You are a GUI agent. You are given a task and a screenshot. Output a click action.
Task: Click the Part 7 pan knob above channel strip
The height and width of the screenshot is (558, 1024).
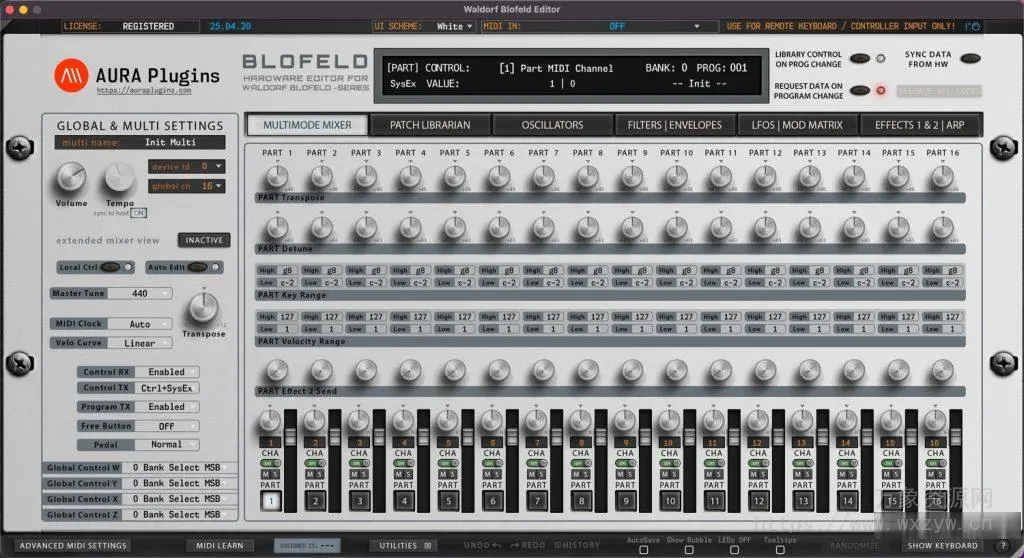tap(536, 421)
